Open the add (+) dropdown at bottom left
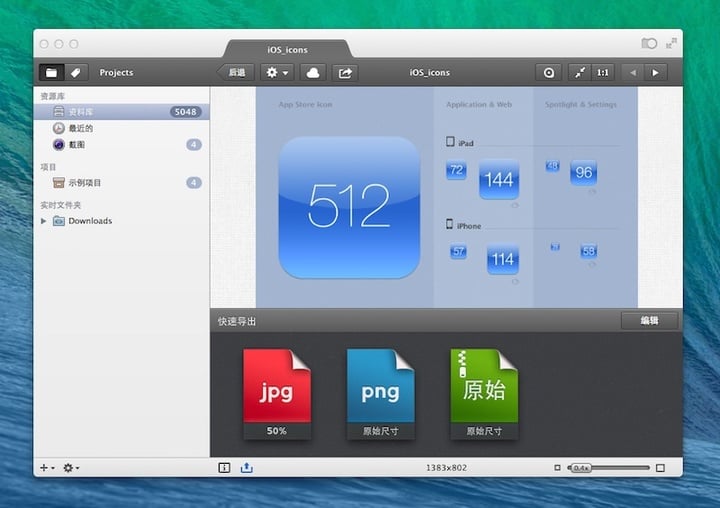Image resolution: width=720 pixels, height=508 pixels. click(x=46, y=468)
